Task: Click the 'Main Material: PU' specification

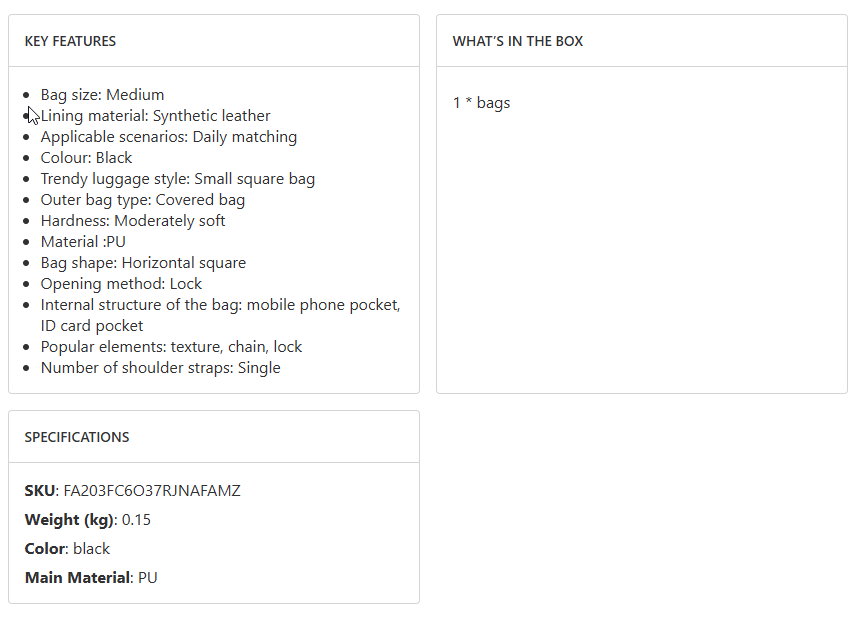Action: pyautogui.click(x=91, y=578)
